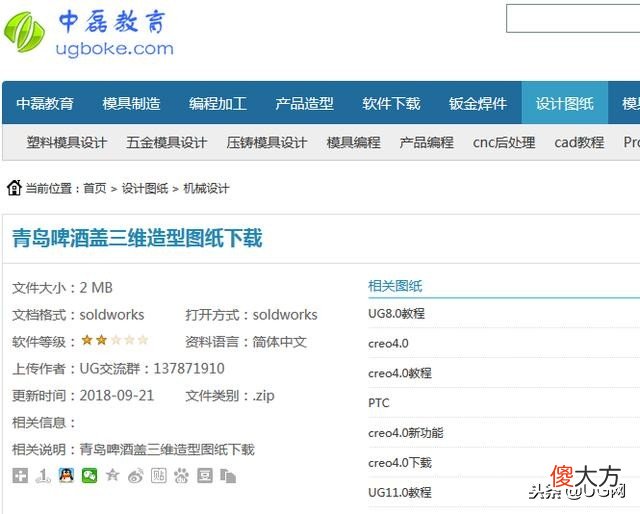Open the 中磊教育 navigation tab

(x=45, y=104)
